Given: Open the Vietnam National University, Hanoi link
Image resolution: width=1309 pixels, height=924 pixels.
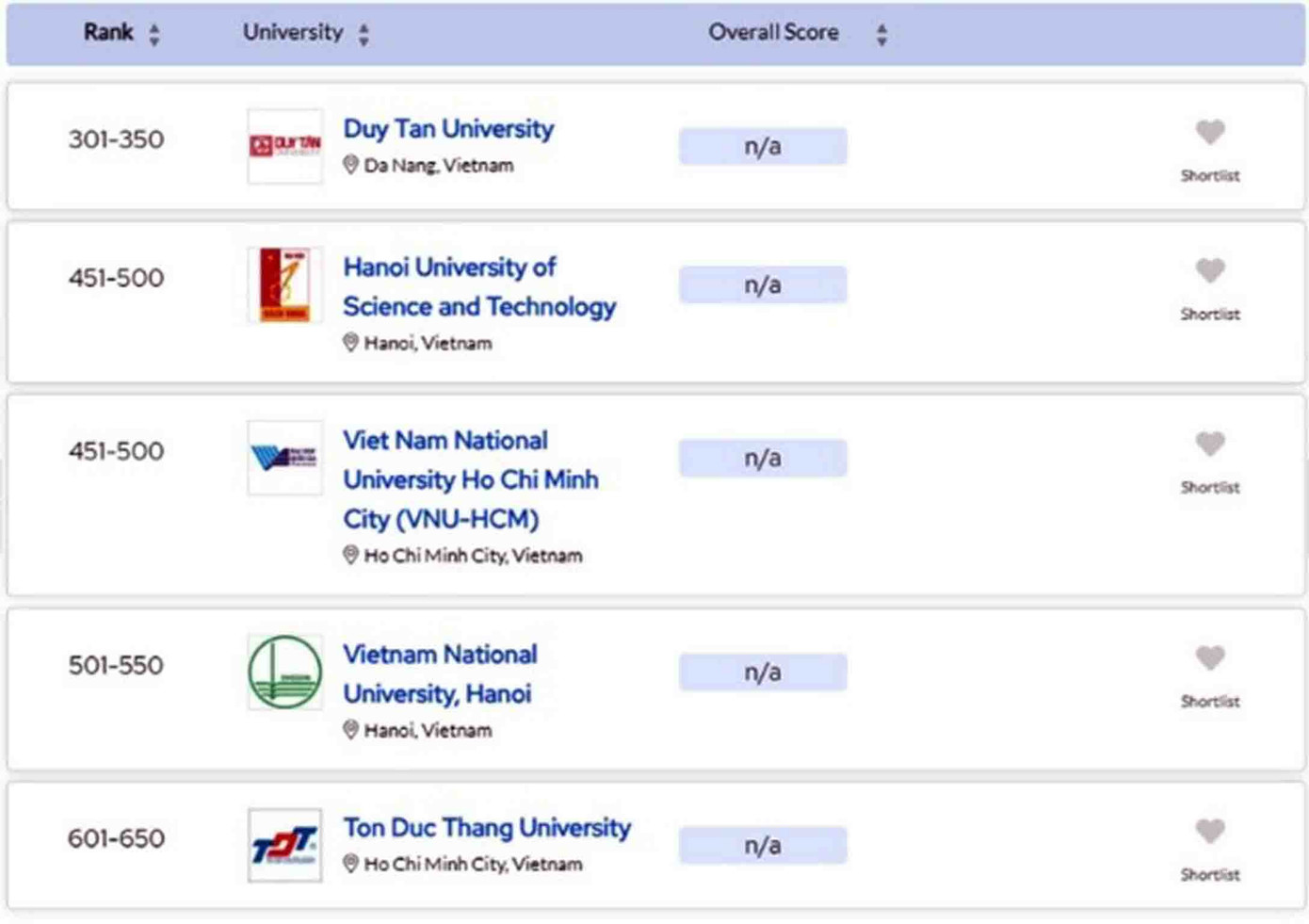Looking at the screenshot, I should [439, 673].
